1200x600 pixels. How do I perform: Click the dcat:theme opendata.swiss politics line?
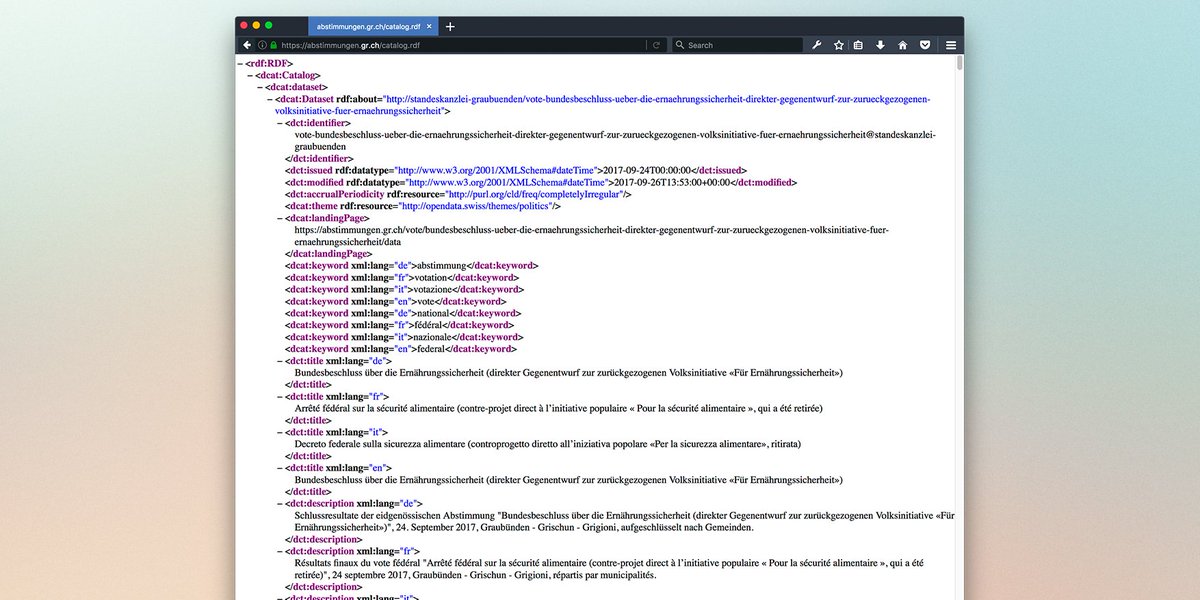[422, 206]
